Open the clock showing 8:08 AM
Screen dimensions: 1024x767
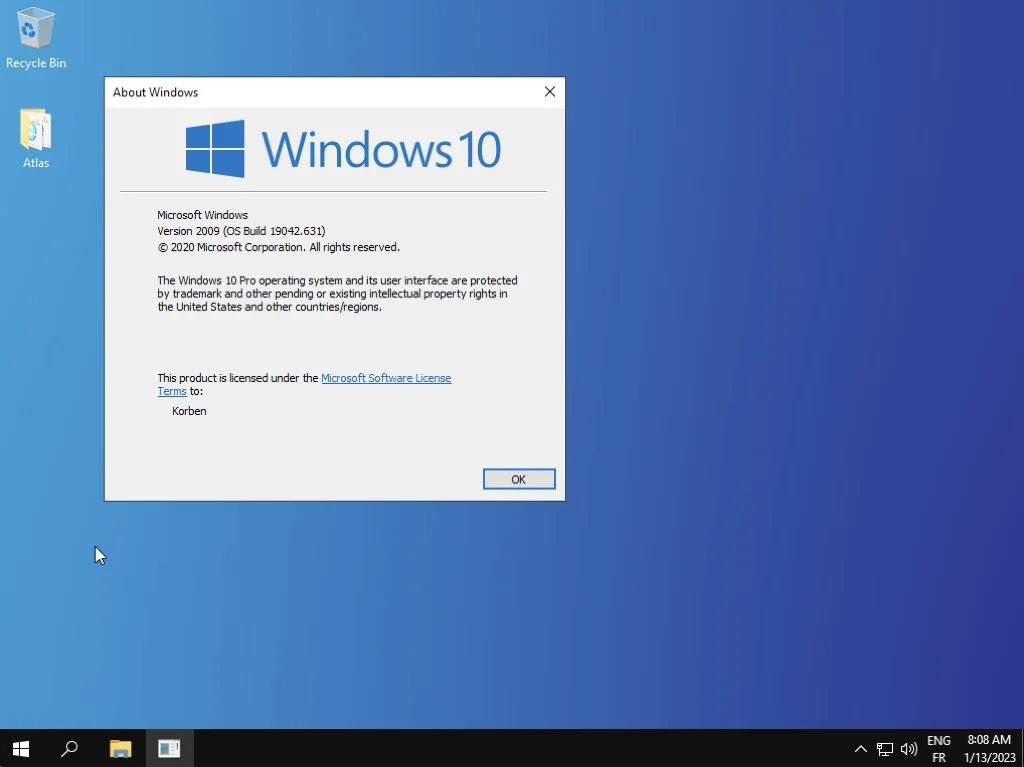[989, 749]
